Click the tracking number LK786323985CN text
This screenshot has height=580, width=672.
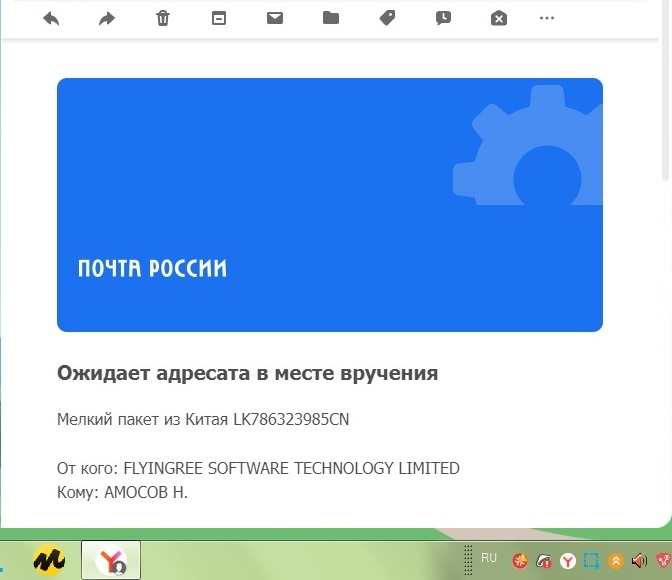coord(291,419)
